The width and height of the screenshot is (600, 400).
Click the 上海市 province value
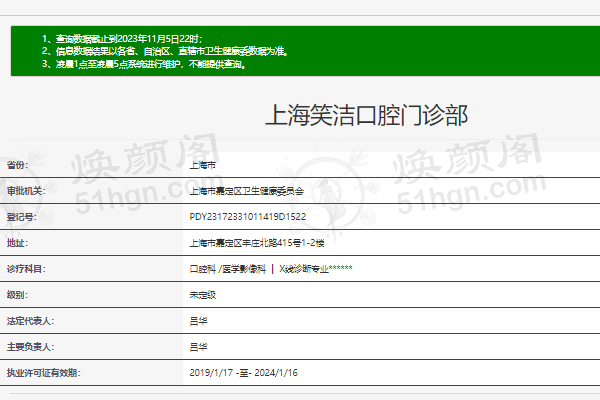pos(202,165)
